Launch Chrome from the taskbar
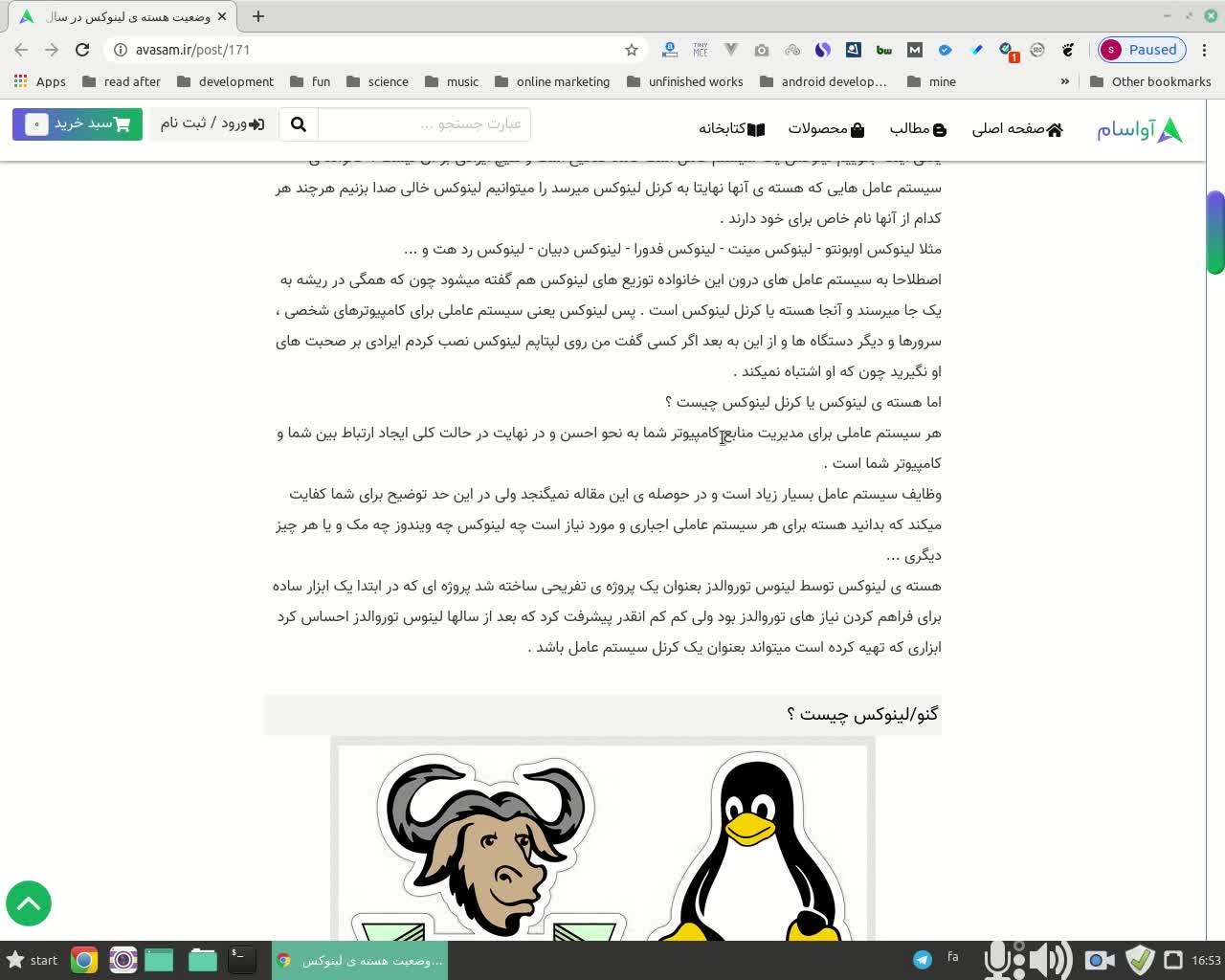 click(x=84, y=960)
